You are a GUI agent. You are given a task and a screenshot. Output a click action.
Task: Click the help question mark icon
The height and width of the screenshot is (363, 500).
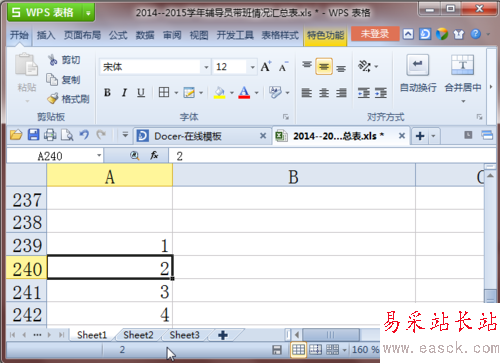coord(476,34)
